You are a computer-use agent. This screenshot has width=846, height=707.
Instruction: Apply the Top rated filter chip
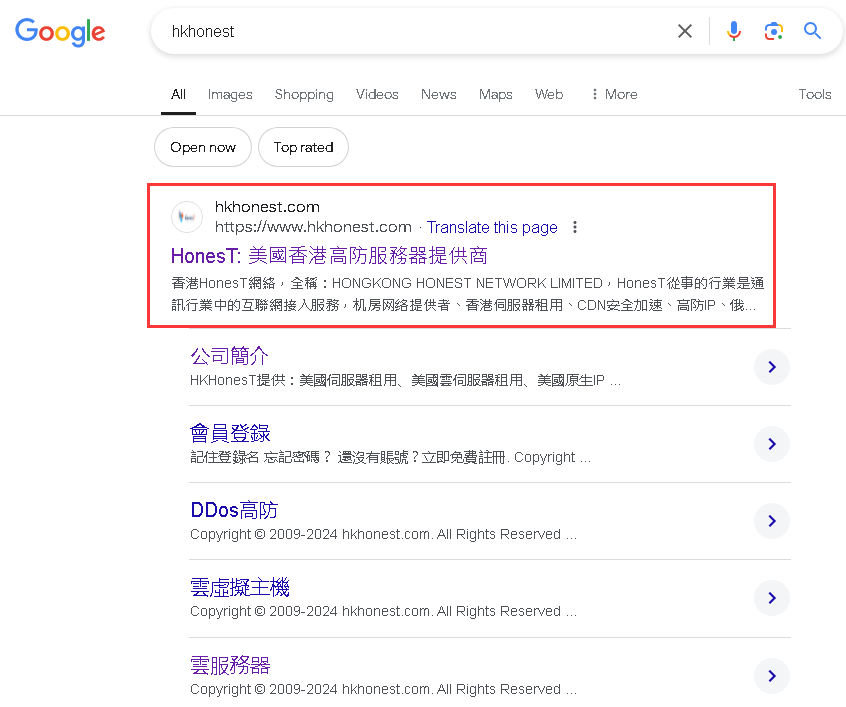303,147
